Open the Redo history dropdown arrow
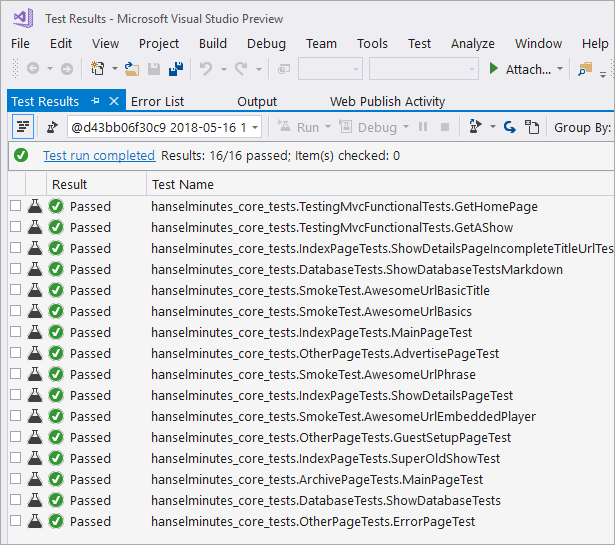Screen dimensions: 615x545 pyautogui.click(x=259, y=69)
